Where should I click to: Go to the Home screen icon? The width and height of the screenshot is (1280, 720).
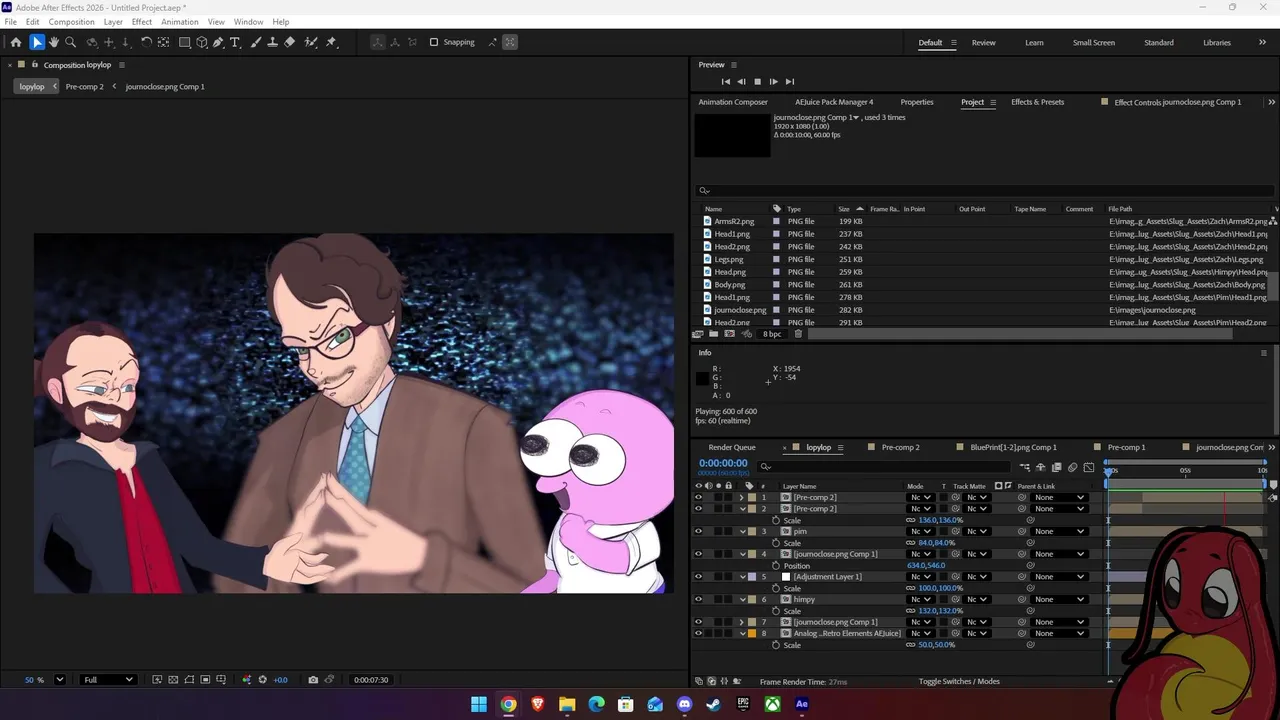[16, 42]
